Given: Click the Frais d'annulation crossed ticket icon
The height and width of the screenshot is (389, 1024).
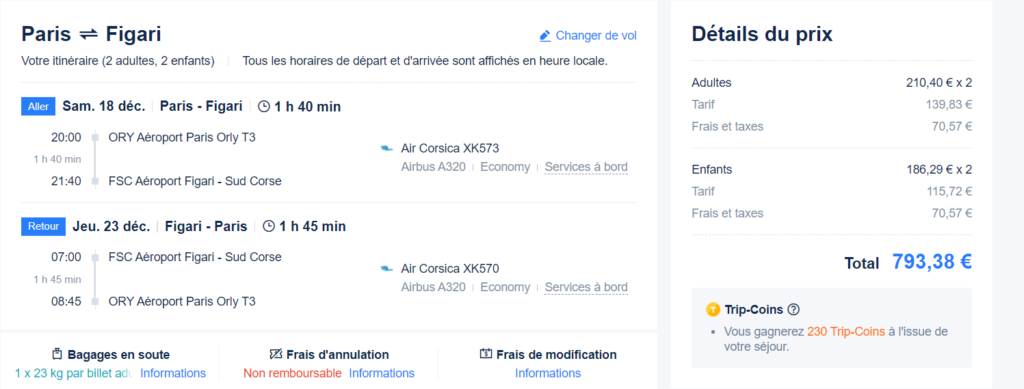Looking at the screenshot, I should coord(276,354).
